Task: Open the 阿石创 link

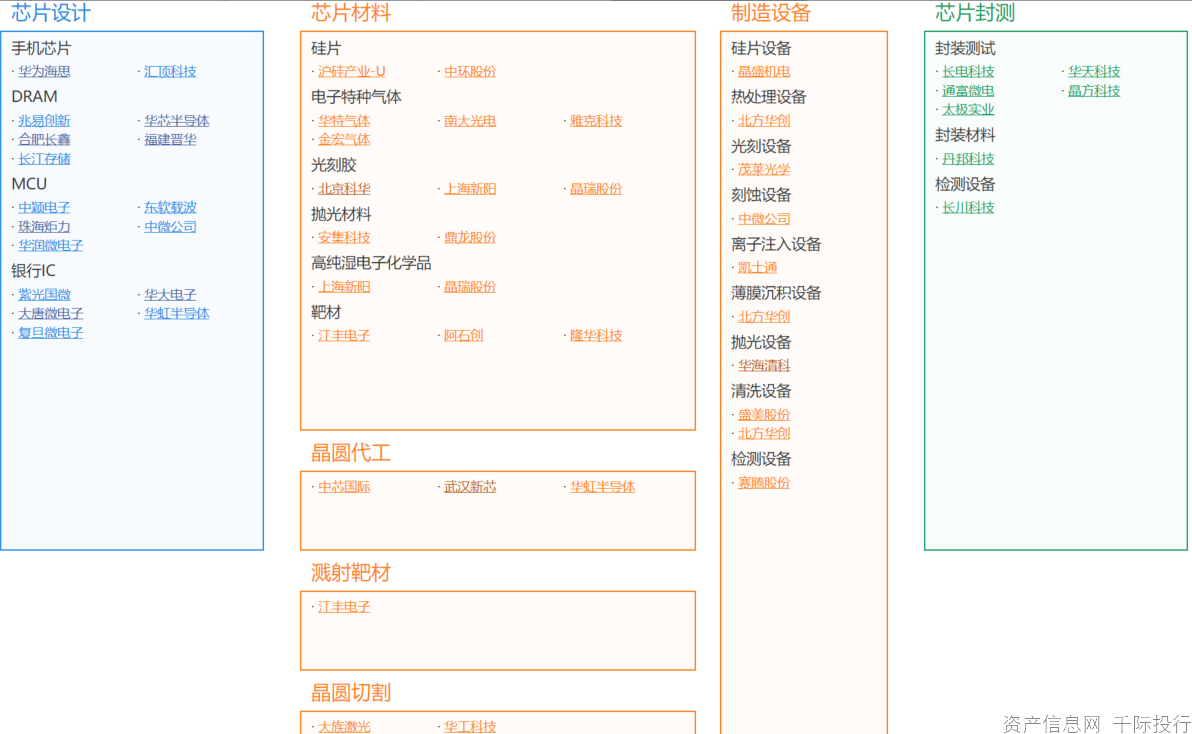Action: (x=464, y=336)
